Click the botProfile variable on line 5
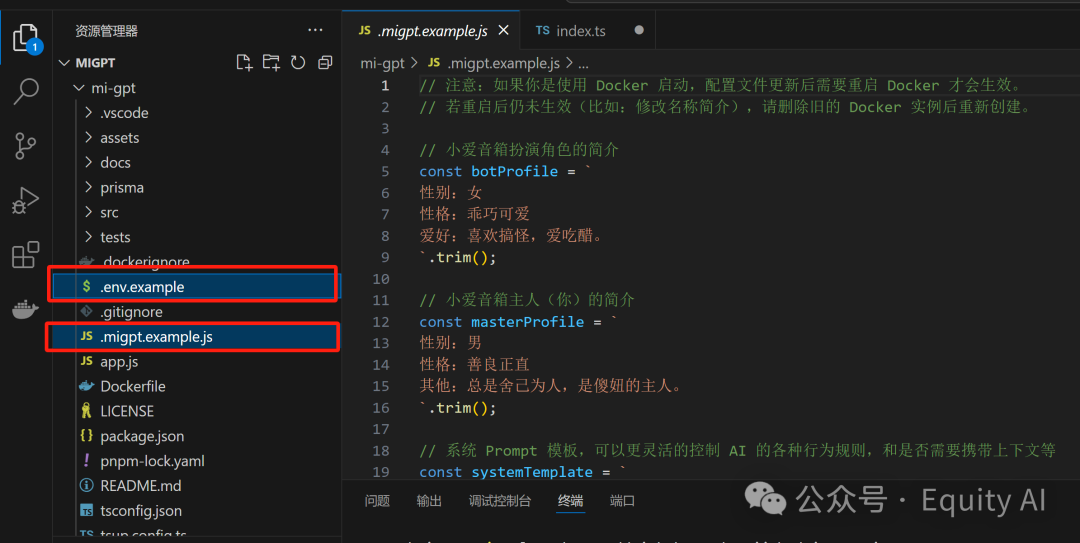Image resolution: width=1080 pixels, height=543 pixels. coord(515,171)
